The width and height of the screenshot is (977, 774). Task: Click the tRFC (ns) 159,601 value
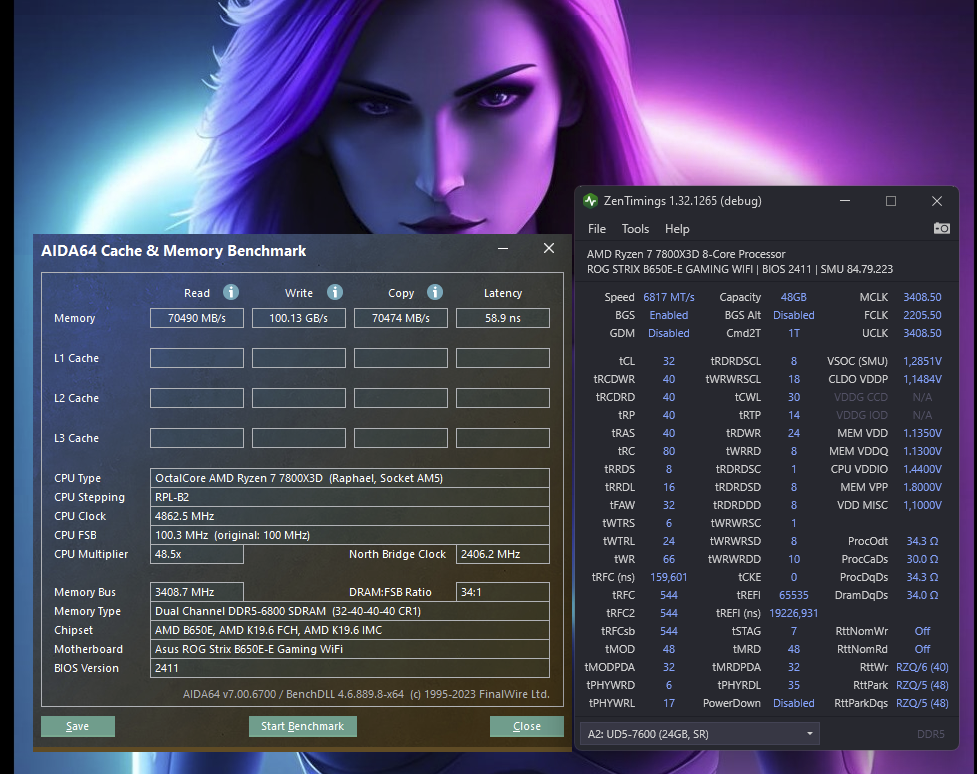coord(669,577)
